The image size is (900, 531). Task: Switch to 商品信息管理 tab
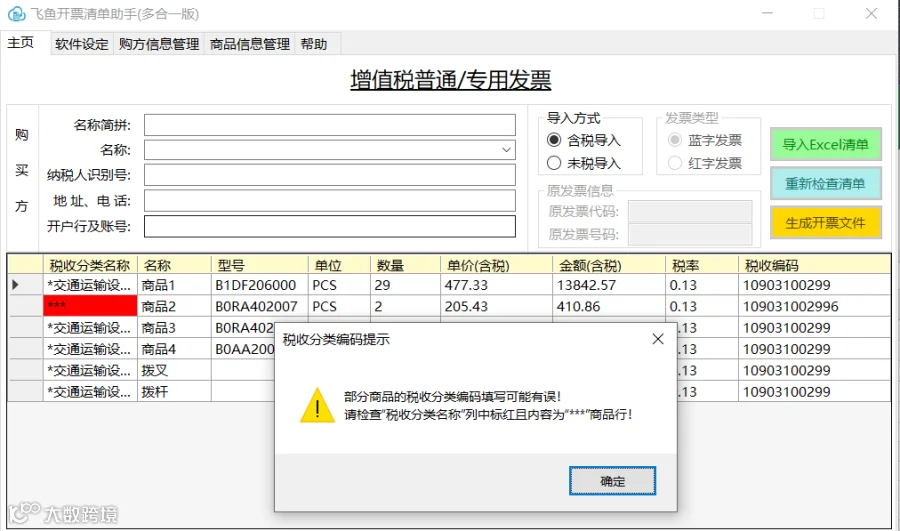coord(250,44)
